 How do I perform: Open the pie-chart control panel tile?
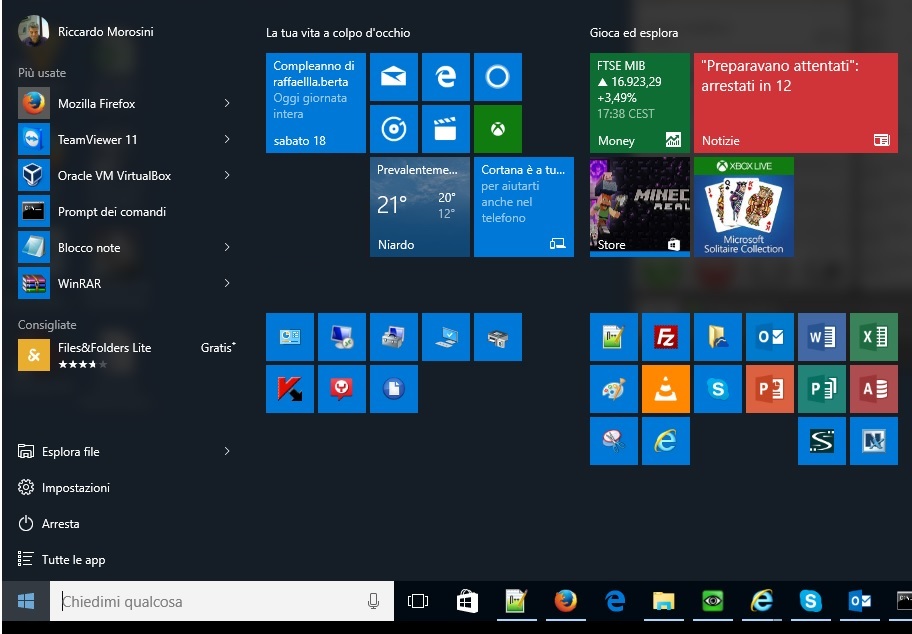tap(290, 337)
